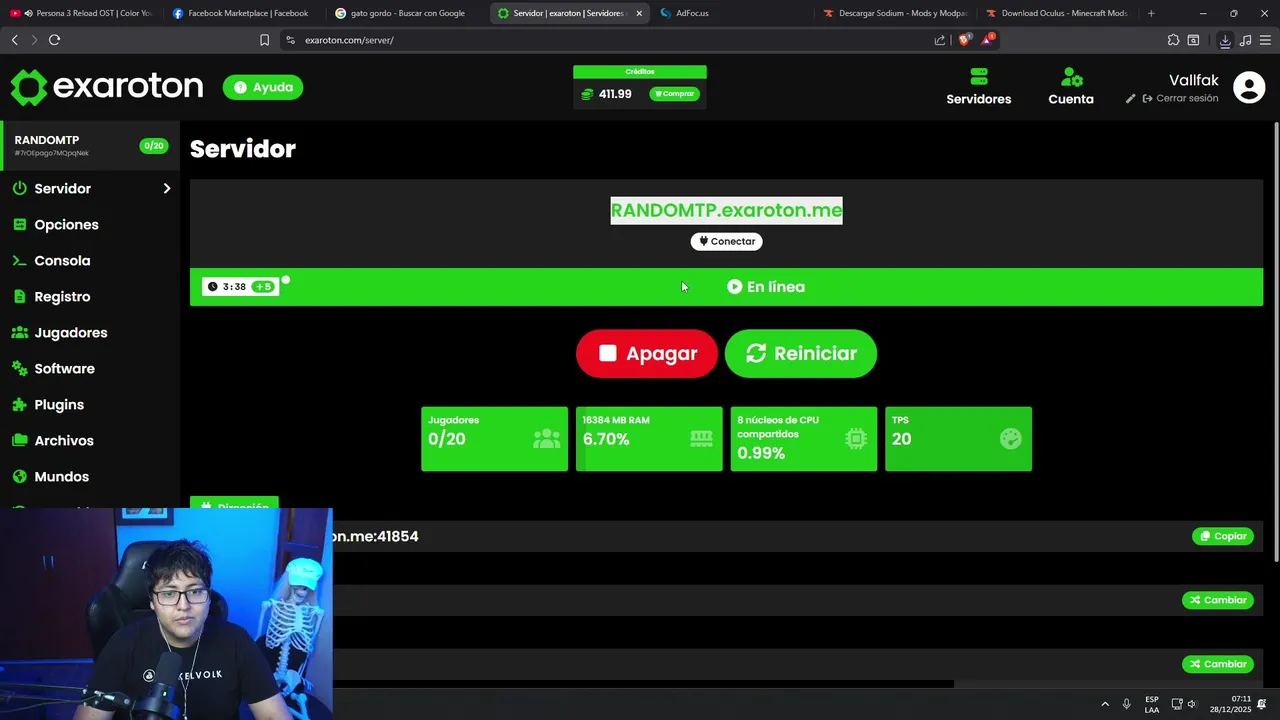Switch to Download Oculus tab
The width and height of the screenshot is (1280, 720).
[x=1058, y=13]
